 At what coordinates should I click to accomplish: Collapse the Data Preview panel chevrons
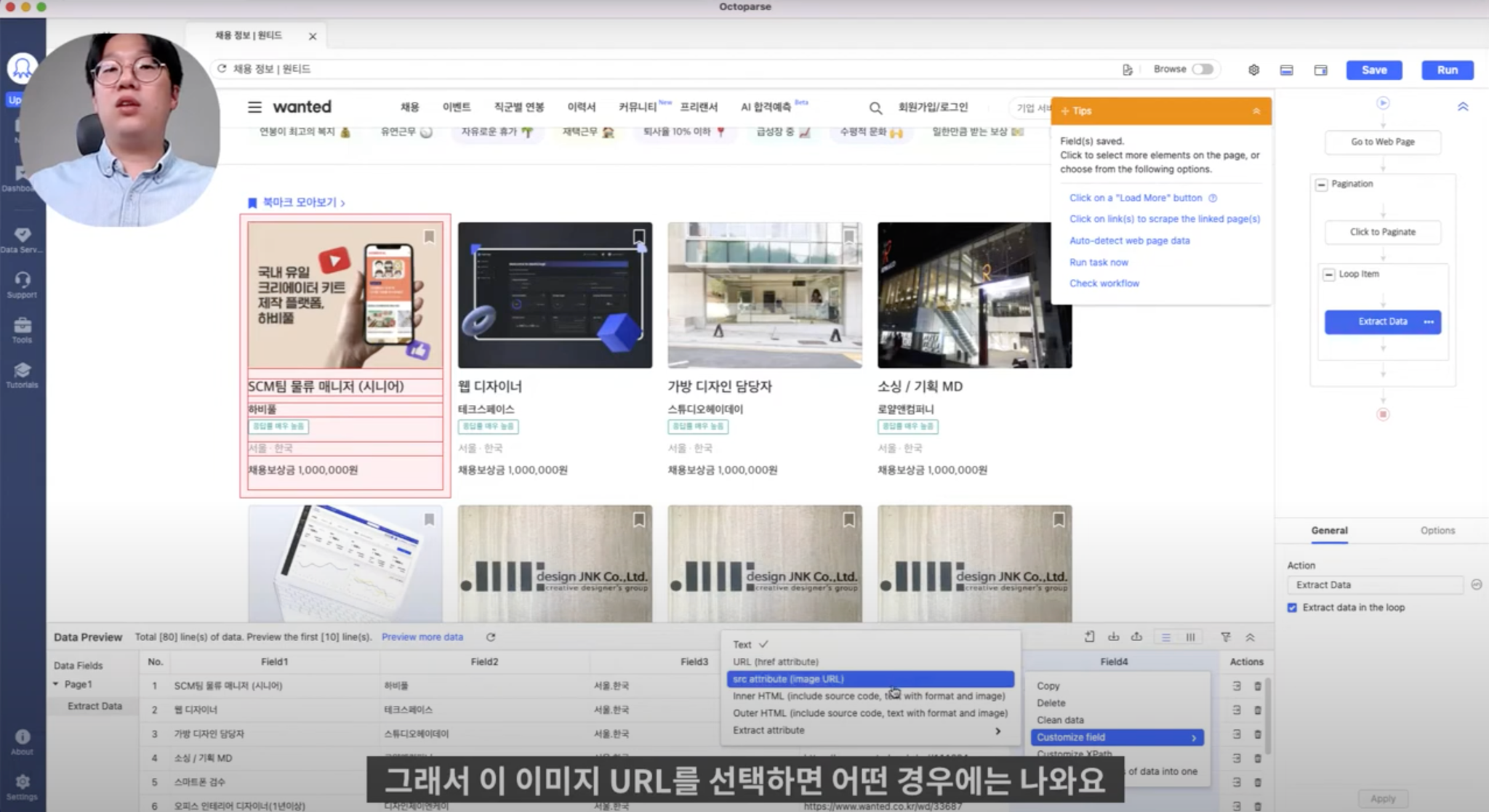pos(1250,637)
